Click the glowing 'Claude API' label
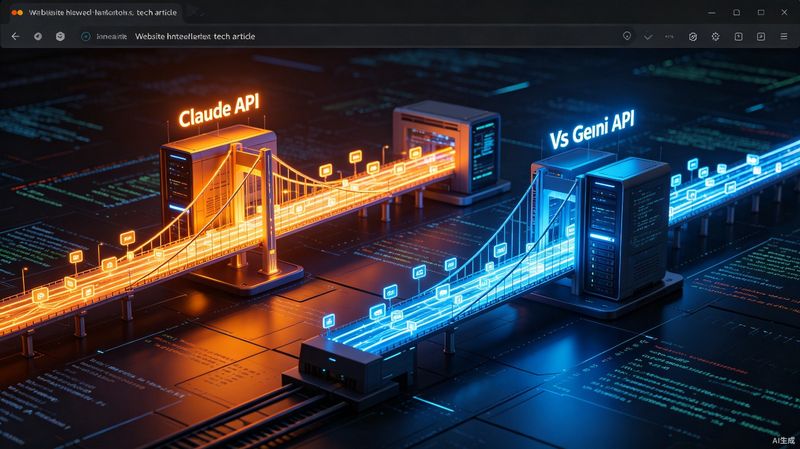The image size is (800, 449). pyautogui.click(x=219, y=110)
